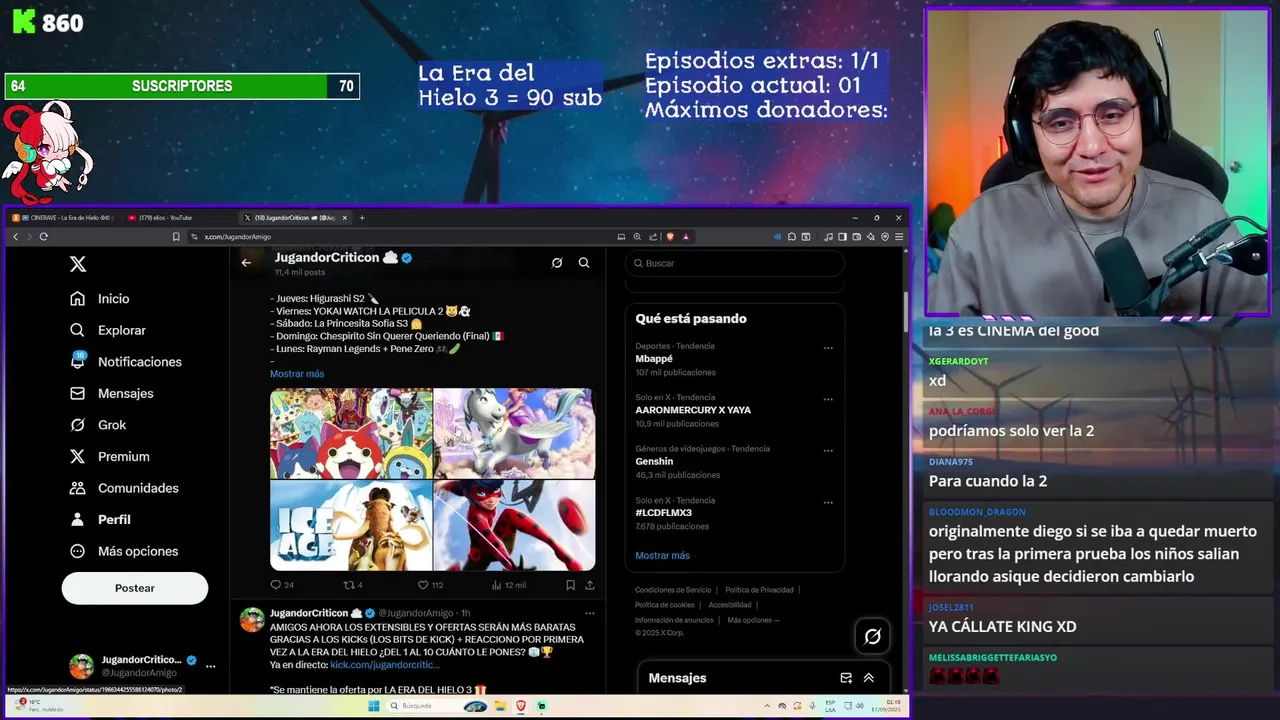Viewport: 1280px width, 720px height.
Task: Open options dots for #LCDFLMX3 trend
Action: (828, 502)
